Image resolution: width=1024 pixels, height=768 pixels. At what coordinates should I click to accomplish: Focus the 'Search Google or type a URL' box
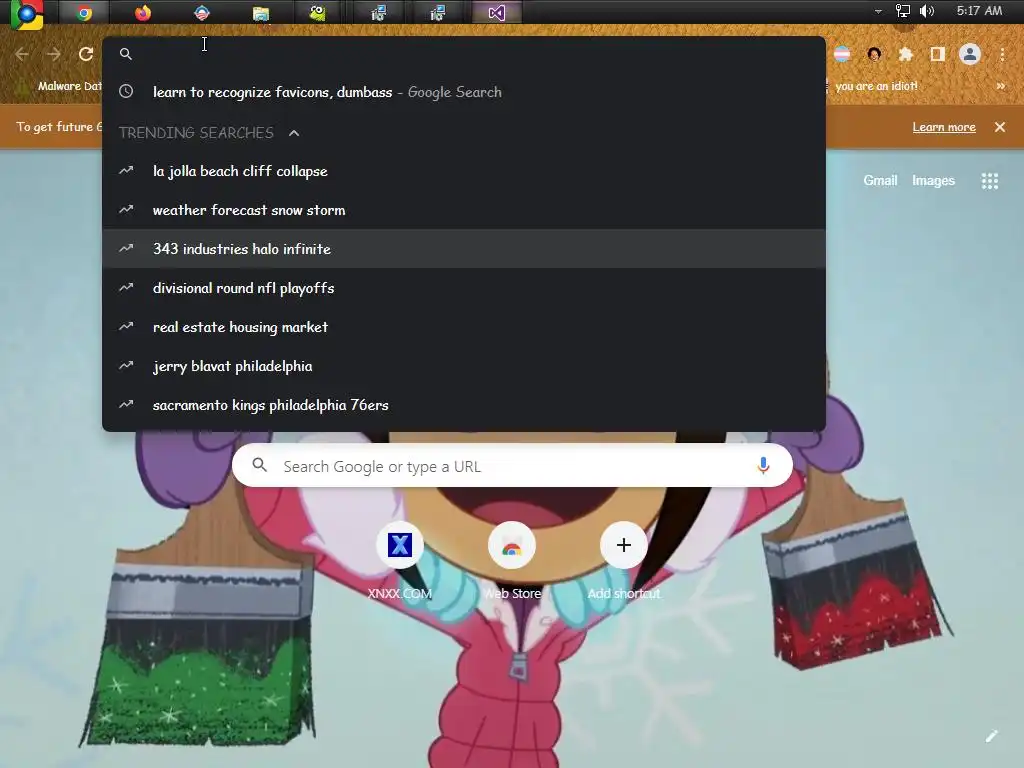[512, 465]
